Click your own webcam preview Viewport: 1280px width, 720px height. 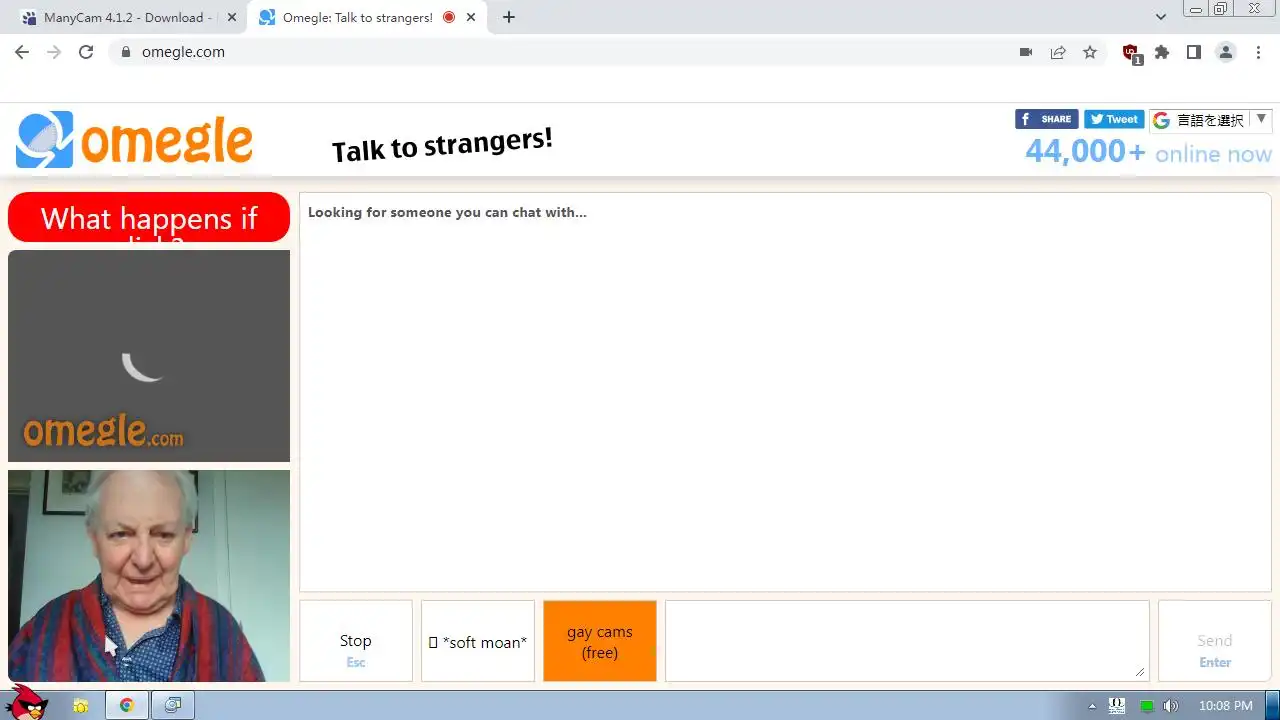coord(149,576)
